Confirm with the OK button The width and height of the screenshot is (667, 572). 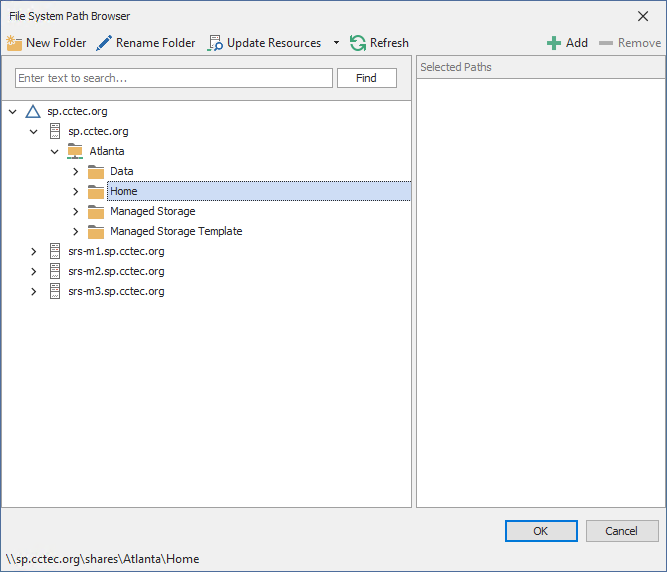click(x=541, y=531)
